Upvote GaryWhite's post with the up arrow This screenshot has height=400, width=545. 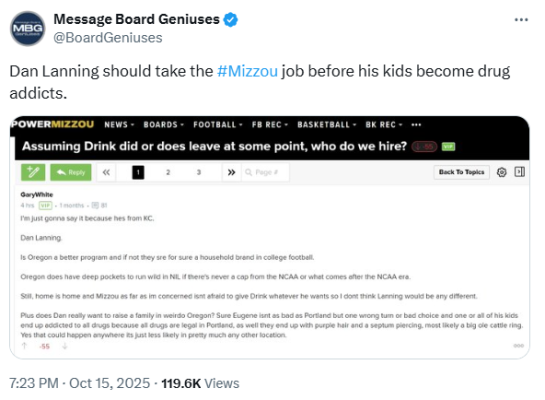click(24, 346)
